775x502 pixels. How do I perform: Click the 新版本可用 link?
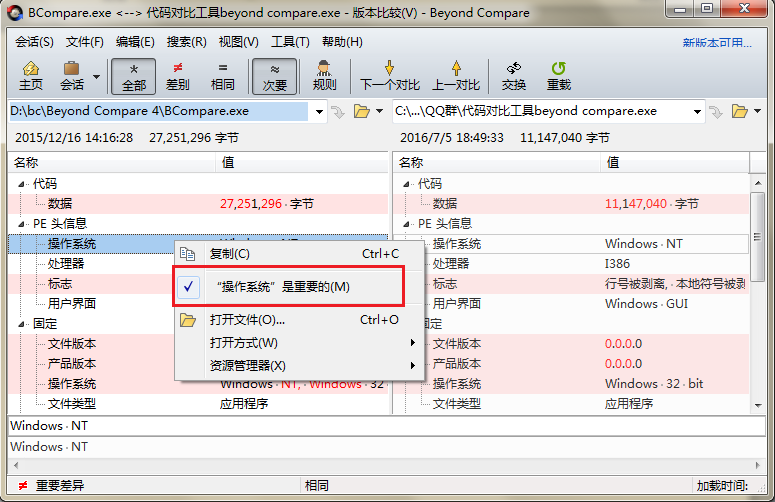(717, 43)
